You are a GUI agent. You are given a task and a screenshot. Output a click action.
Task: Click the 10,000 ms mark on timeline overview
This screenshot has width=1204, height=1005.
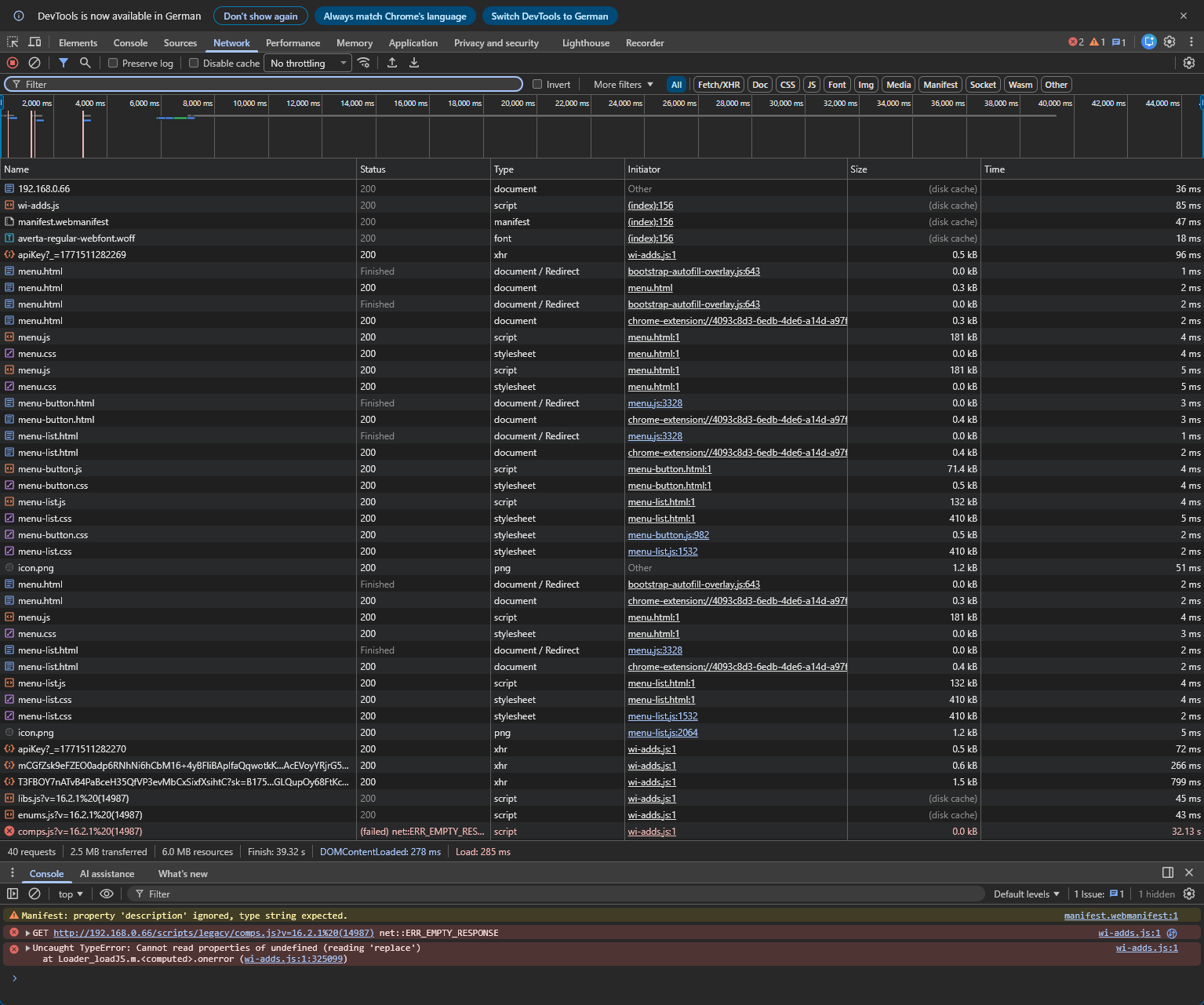pyautogui.click(x=249, y=104)
